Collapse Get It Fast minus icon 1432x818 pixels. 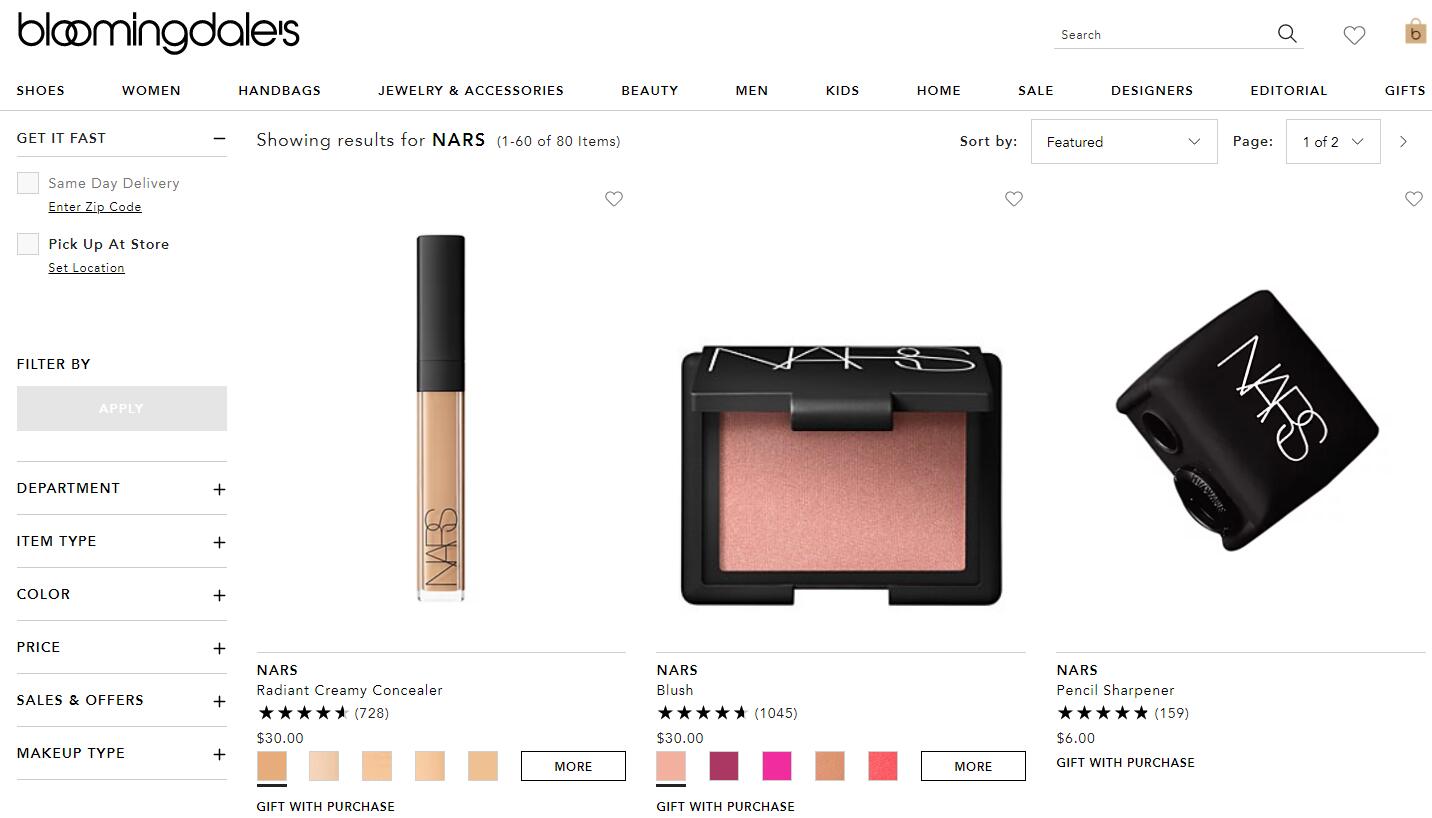pos(219,139)
